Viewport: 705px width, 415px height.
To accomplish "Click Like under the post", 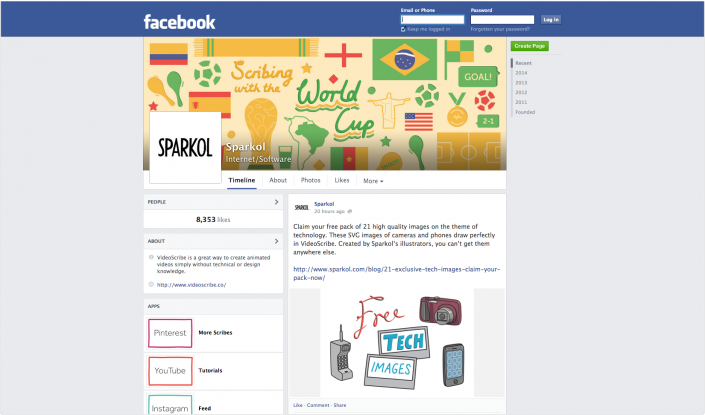I will (298, 405).
